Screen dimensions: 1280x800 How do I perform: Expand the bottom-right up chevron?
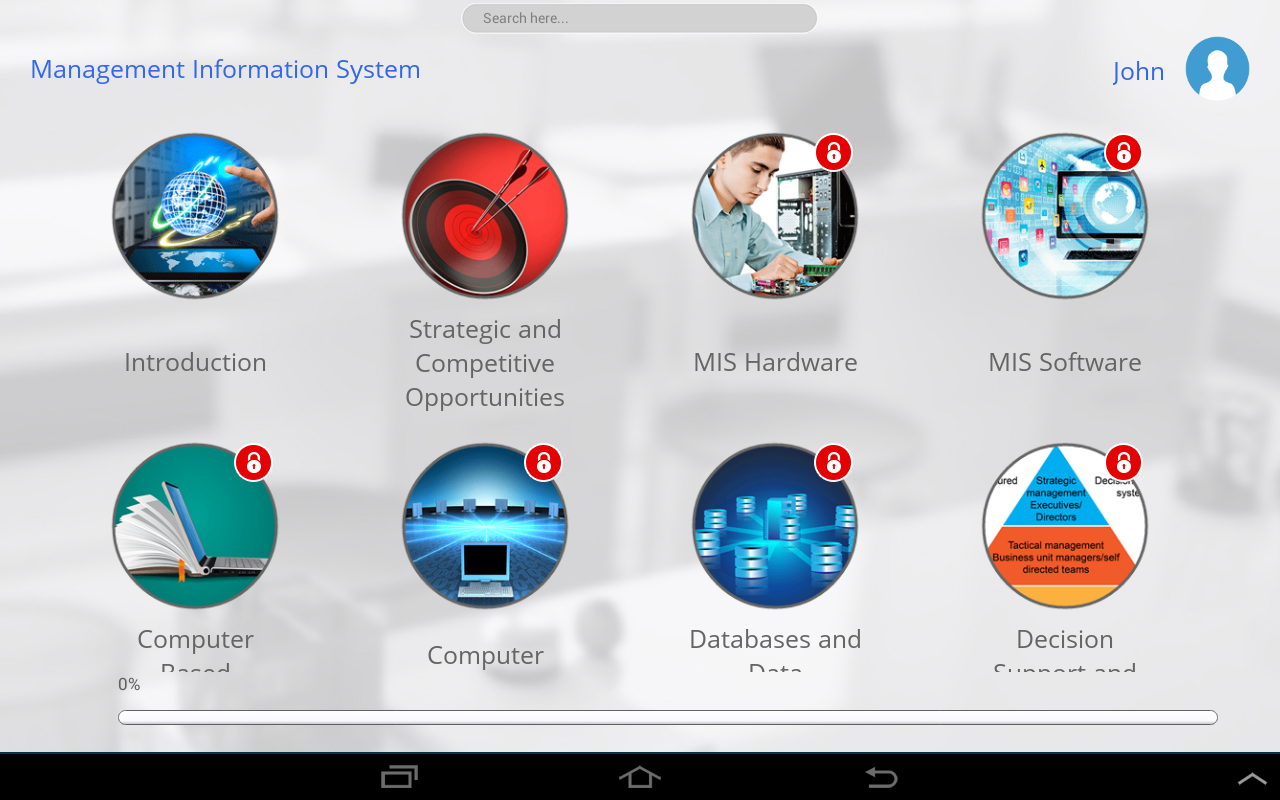click(1252, 778)
